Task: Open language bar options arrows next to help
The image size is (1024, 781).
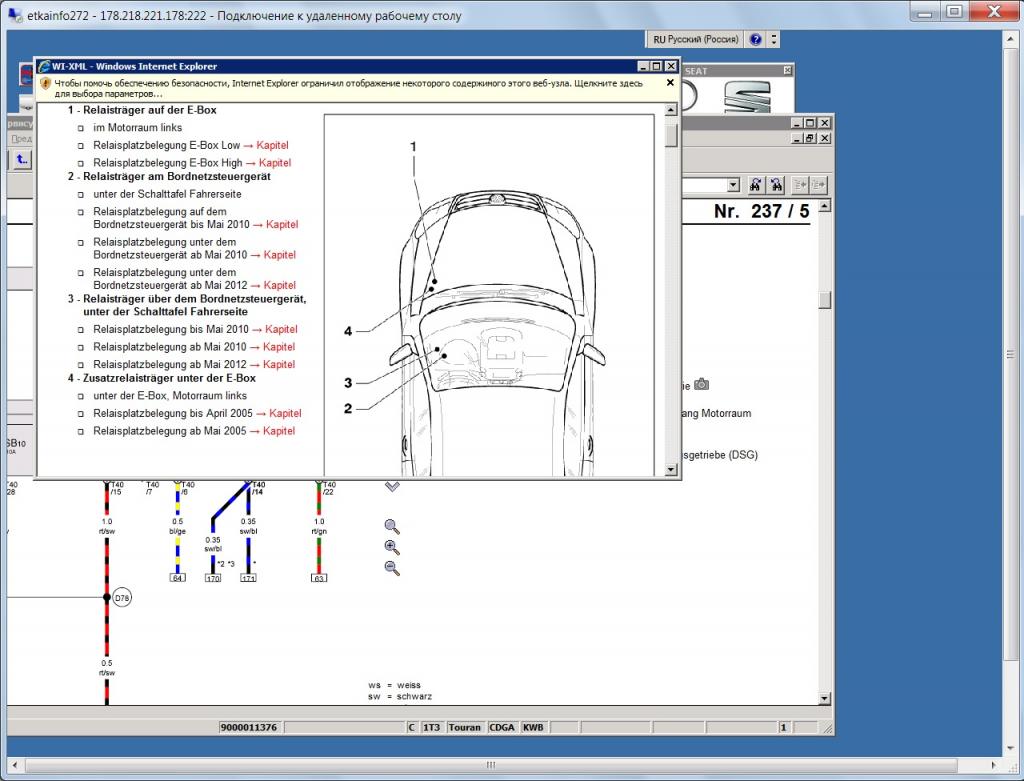Action: tap(774, 39)
